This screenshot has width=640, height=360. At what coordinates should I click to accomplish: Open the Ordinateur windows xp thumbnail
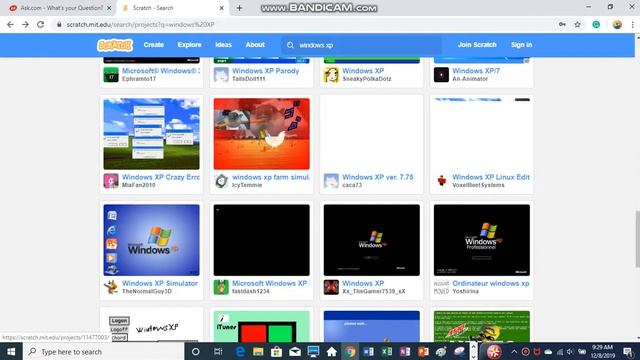pyautogui.click(x=482, y=240)
